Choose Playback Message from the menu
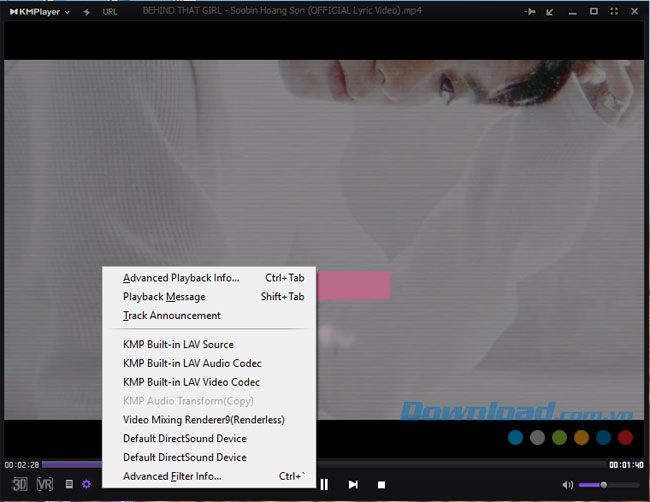 pos(209,297)
